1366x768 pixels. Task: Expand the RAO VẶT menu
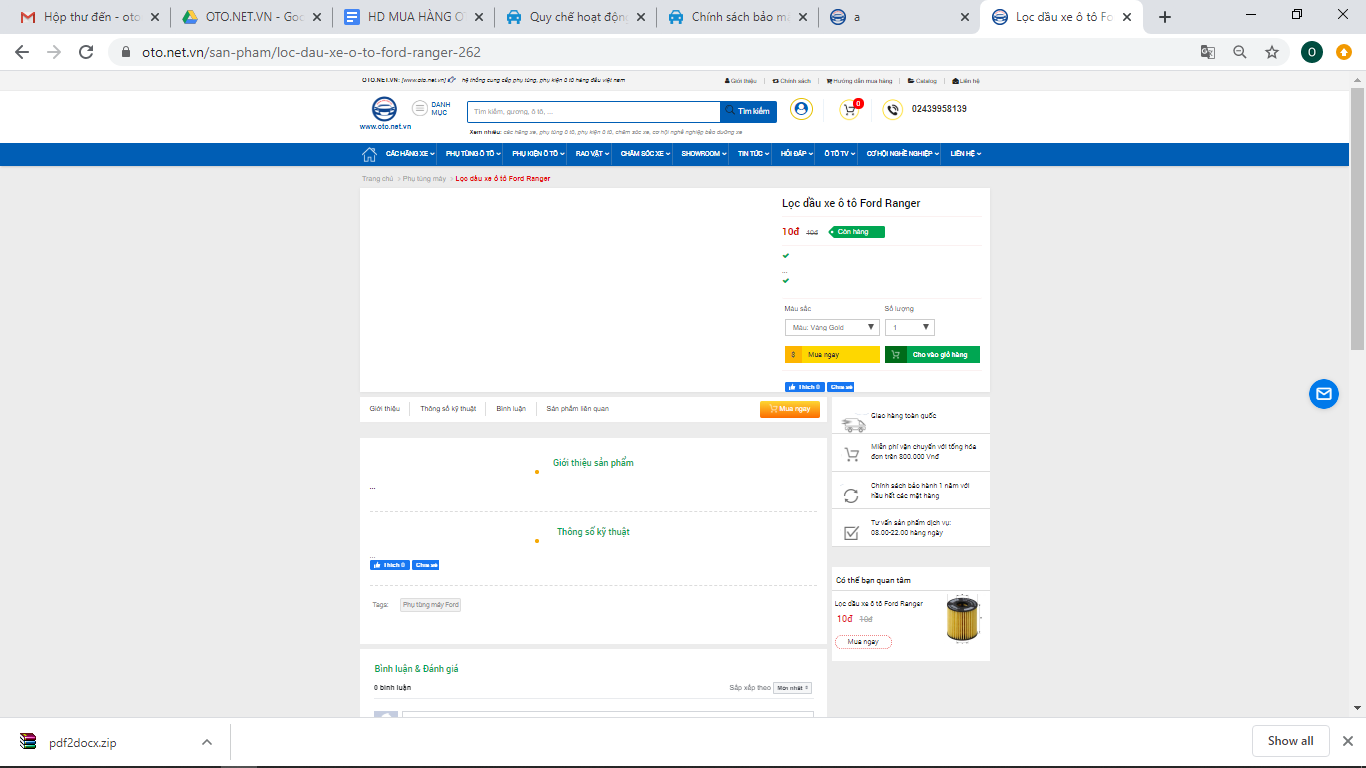[593, 154]
